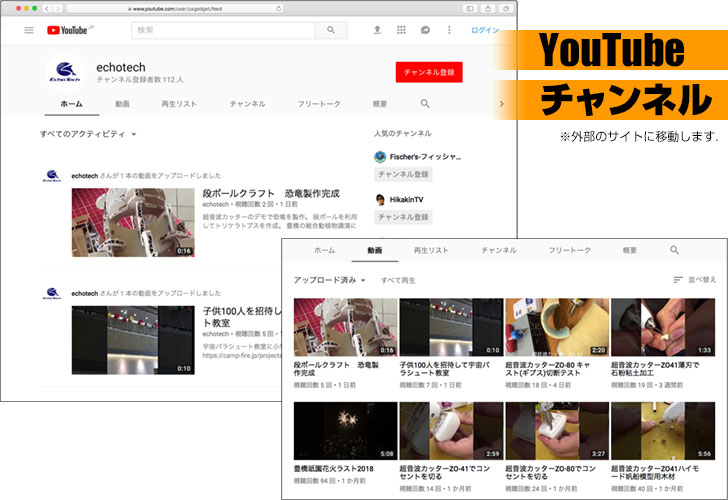Click search magnifier in front videos tab bar
Viewport: 728px width, 500px height.
[x=674, y=250]
